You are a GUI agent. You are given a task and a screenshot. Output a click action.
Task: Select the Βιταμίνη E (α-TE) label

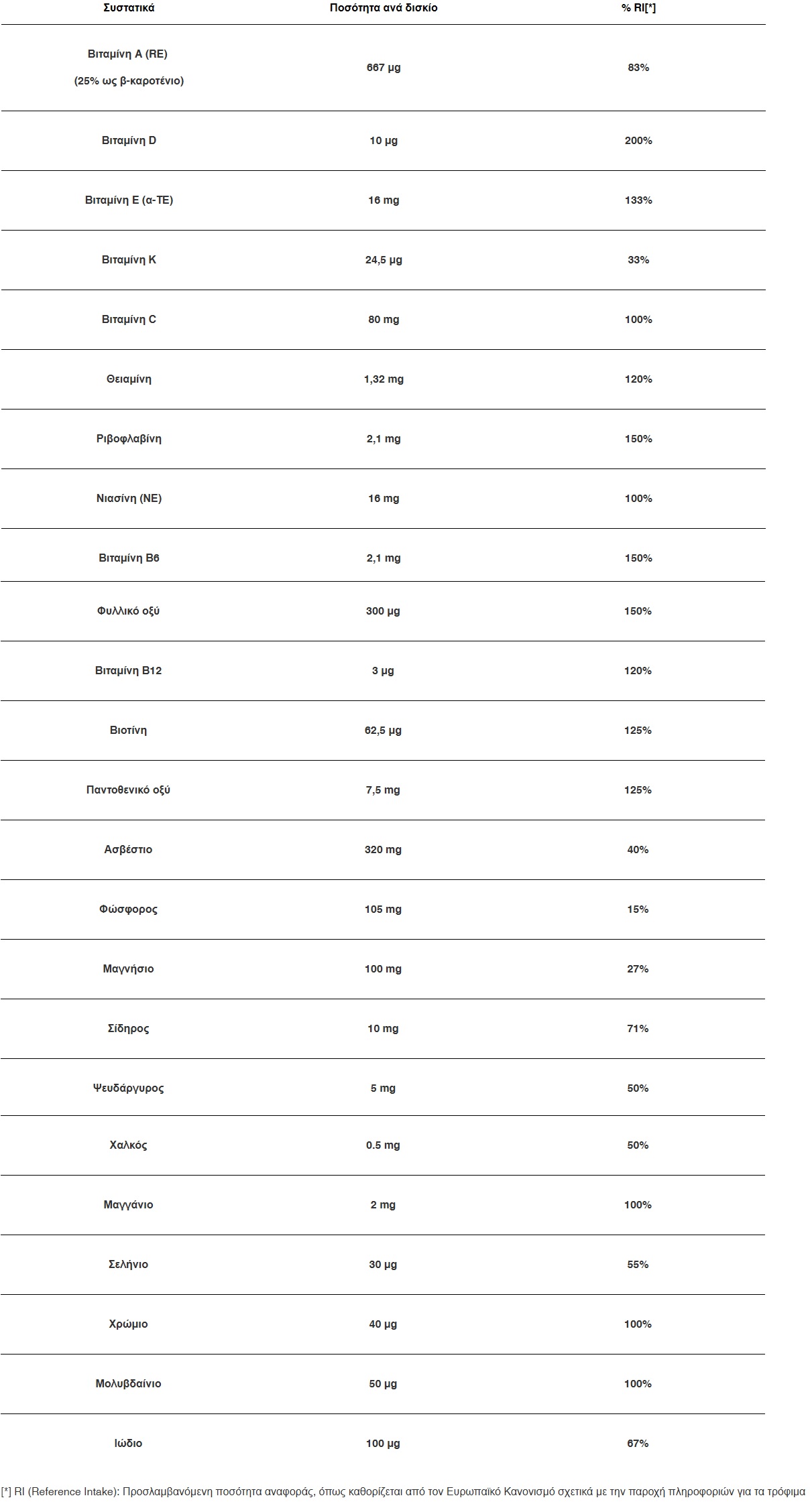(129, 200)
